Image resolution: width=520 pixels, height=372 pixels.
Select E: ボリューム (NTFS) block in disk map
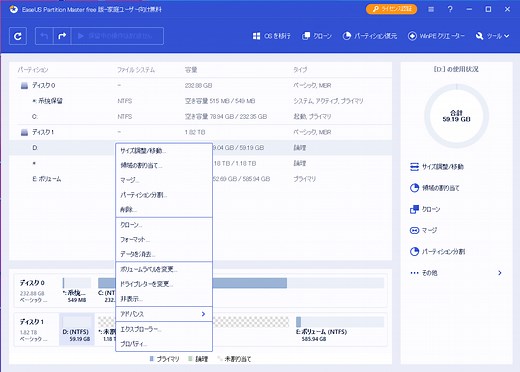[339, 329]
